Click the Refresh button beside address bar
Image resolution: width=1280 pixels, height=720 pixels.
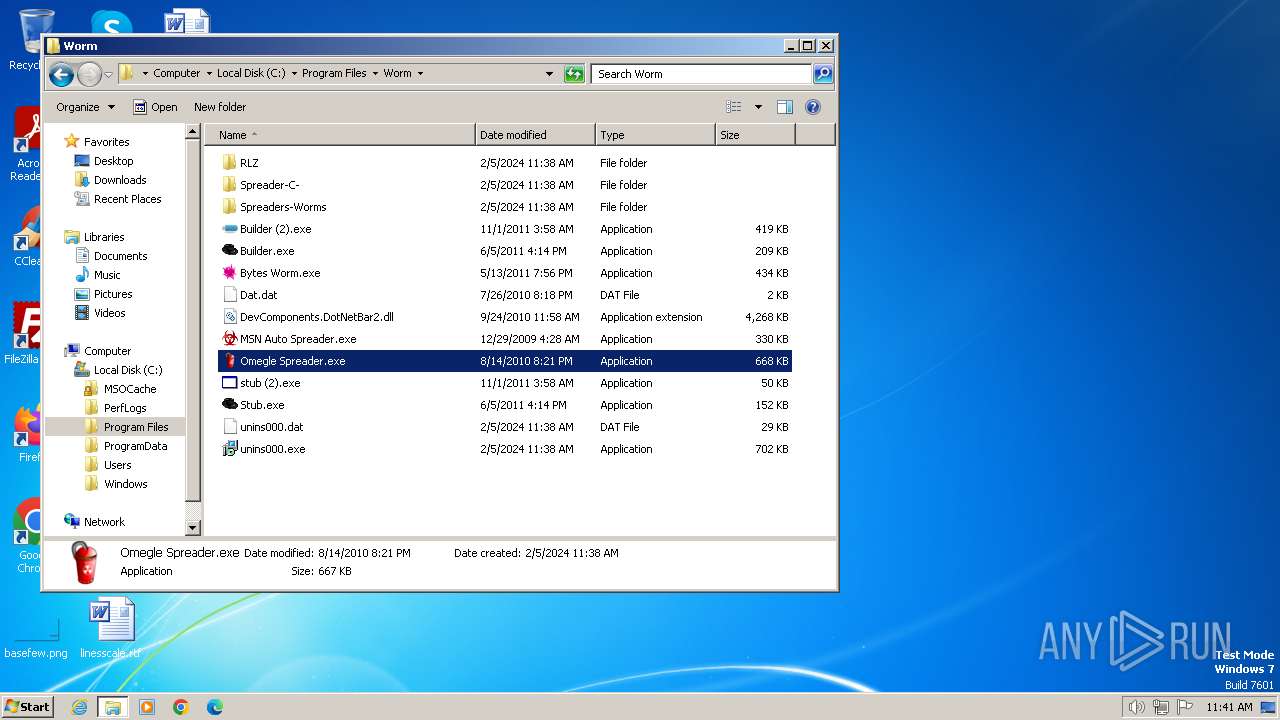(574, 74)
